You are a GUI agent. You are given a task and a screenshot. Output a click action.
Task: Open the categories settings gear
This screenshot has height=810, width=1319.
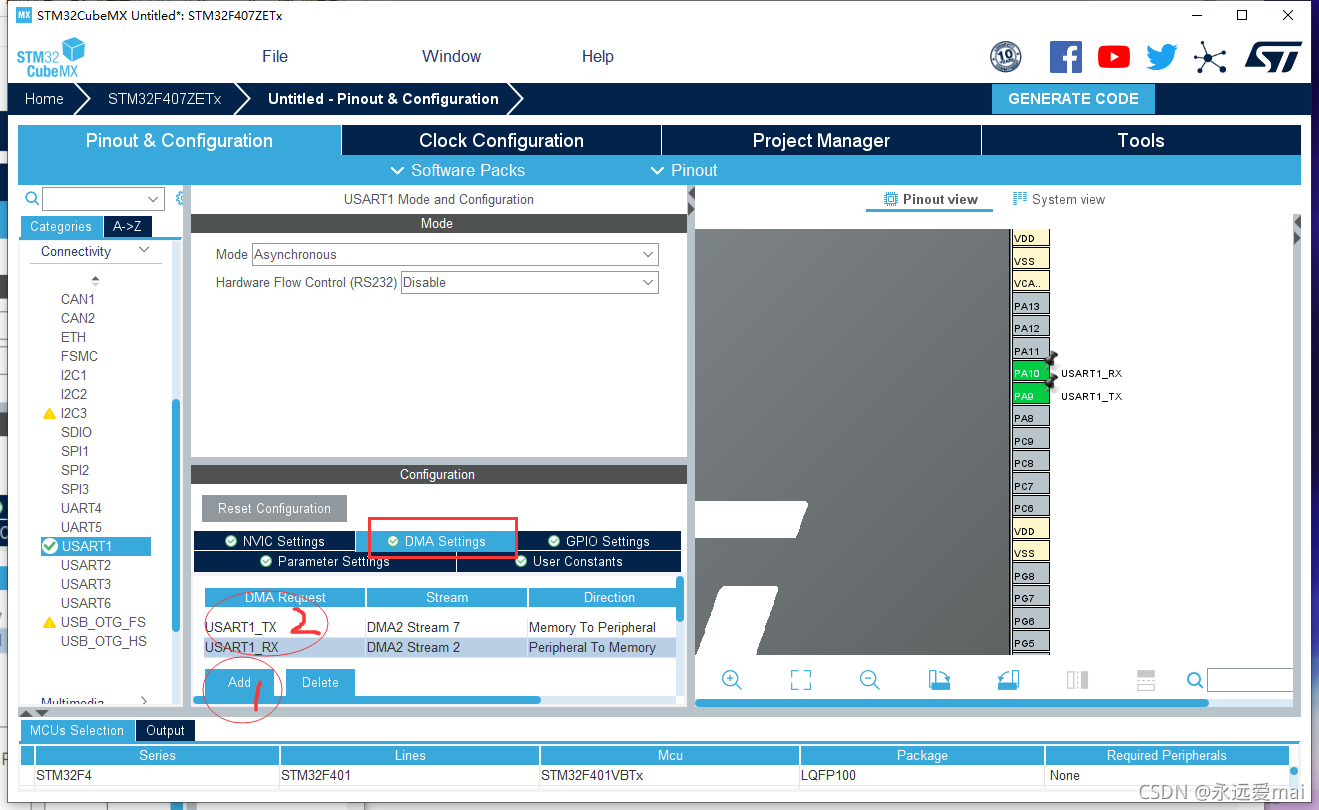180,199
